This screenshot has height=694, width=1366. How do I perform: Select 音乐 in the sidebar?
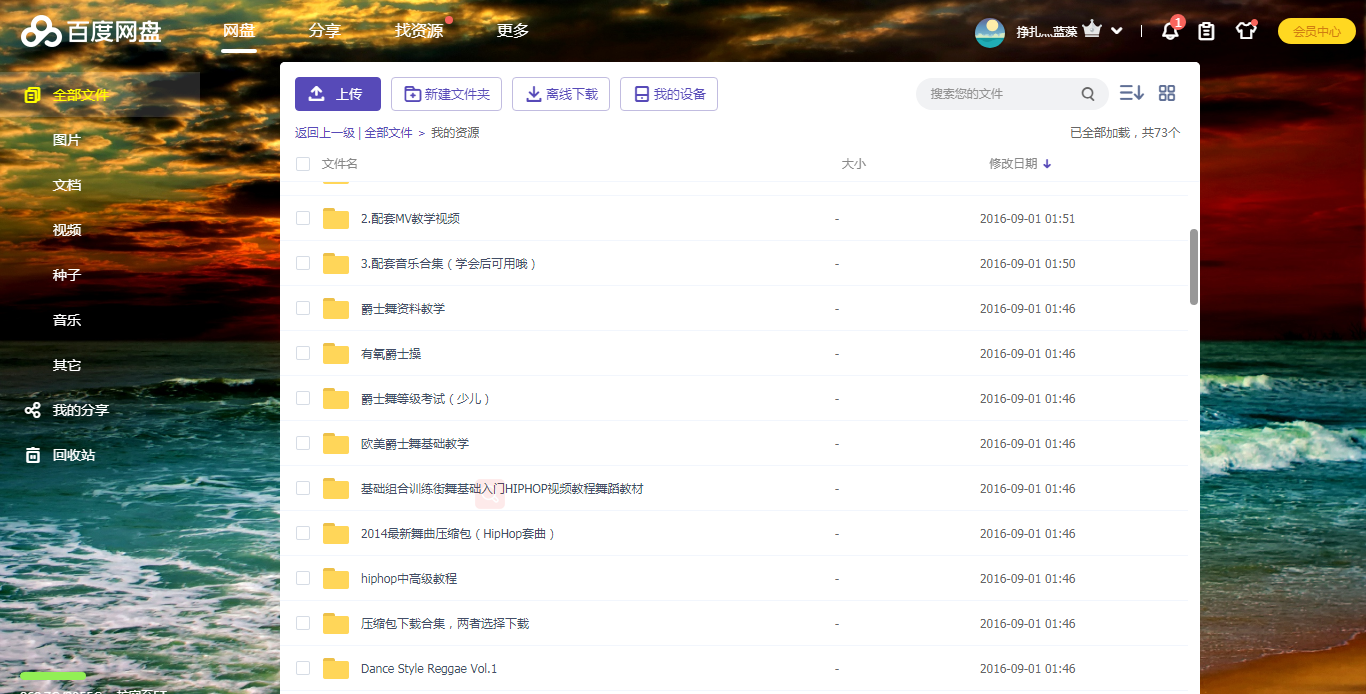tap(67, 320)
